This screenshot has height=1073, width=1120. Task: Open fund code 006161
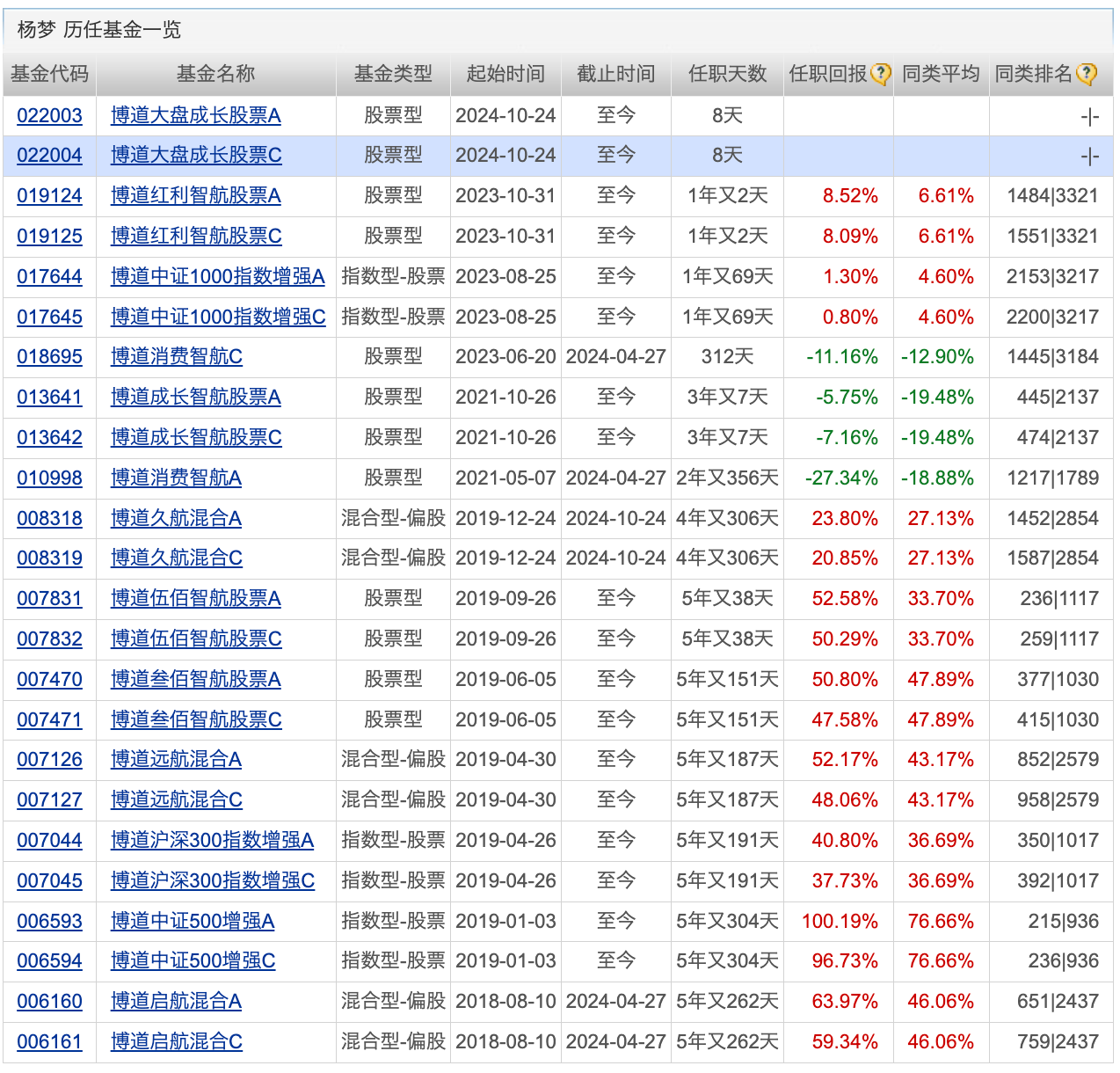pos(49,1042)
